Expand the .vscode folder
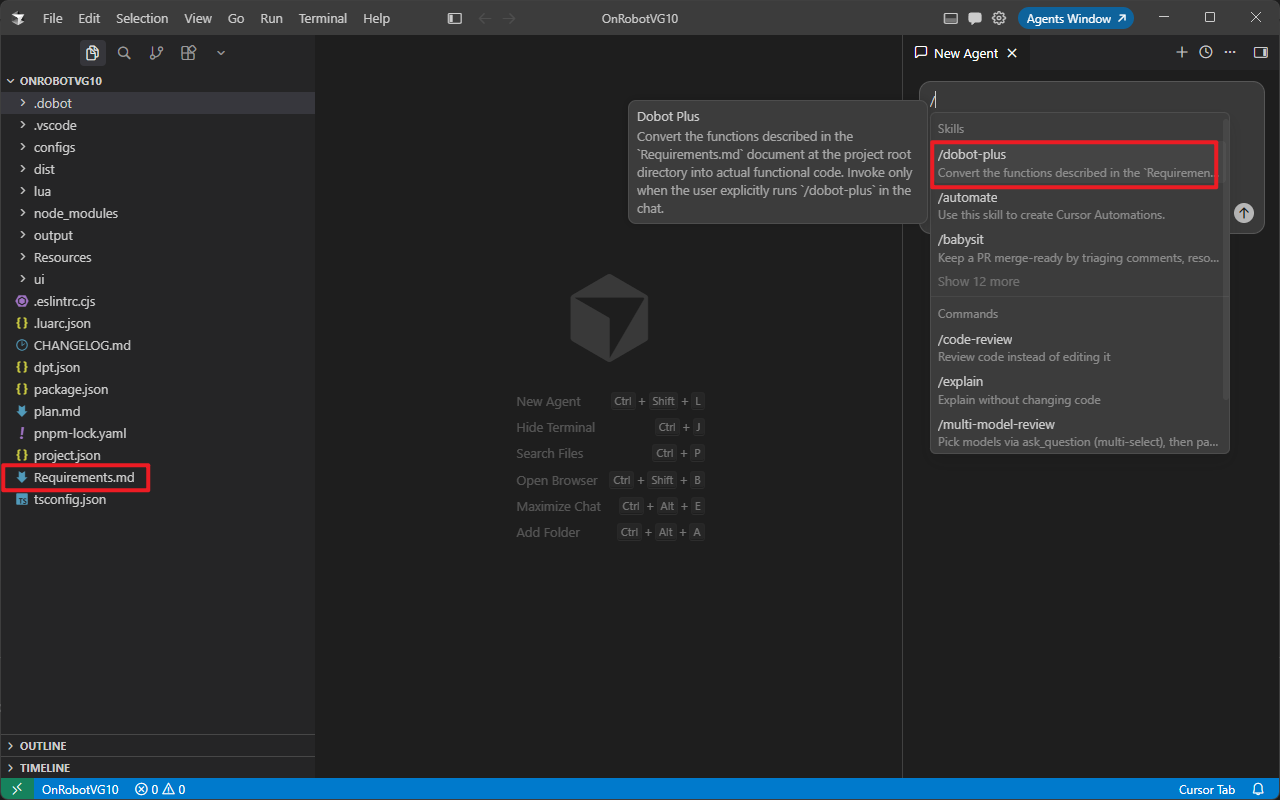The height and width of the screenshot is (800, 1280). pyautogui.click(x=157, y=125)
